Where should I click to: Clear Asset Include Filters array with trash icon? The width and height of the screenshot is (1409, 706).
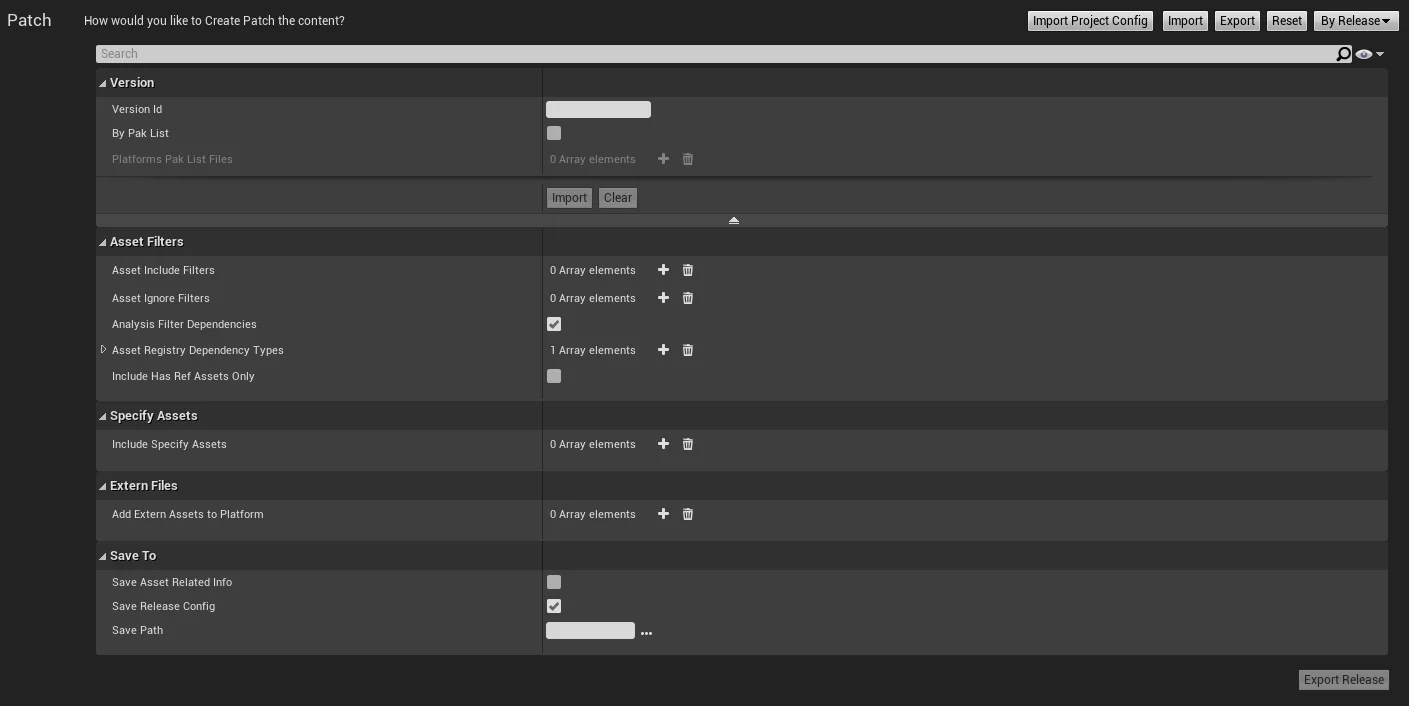[688, 270]
